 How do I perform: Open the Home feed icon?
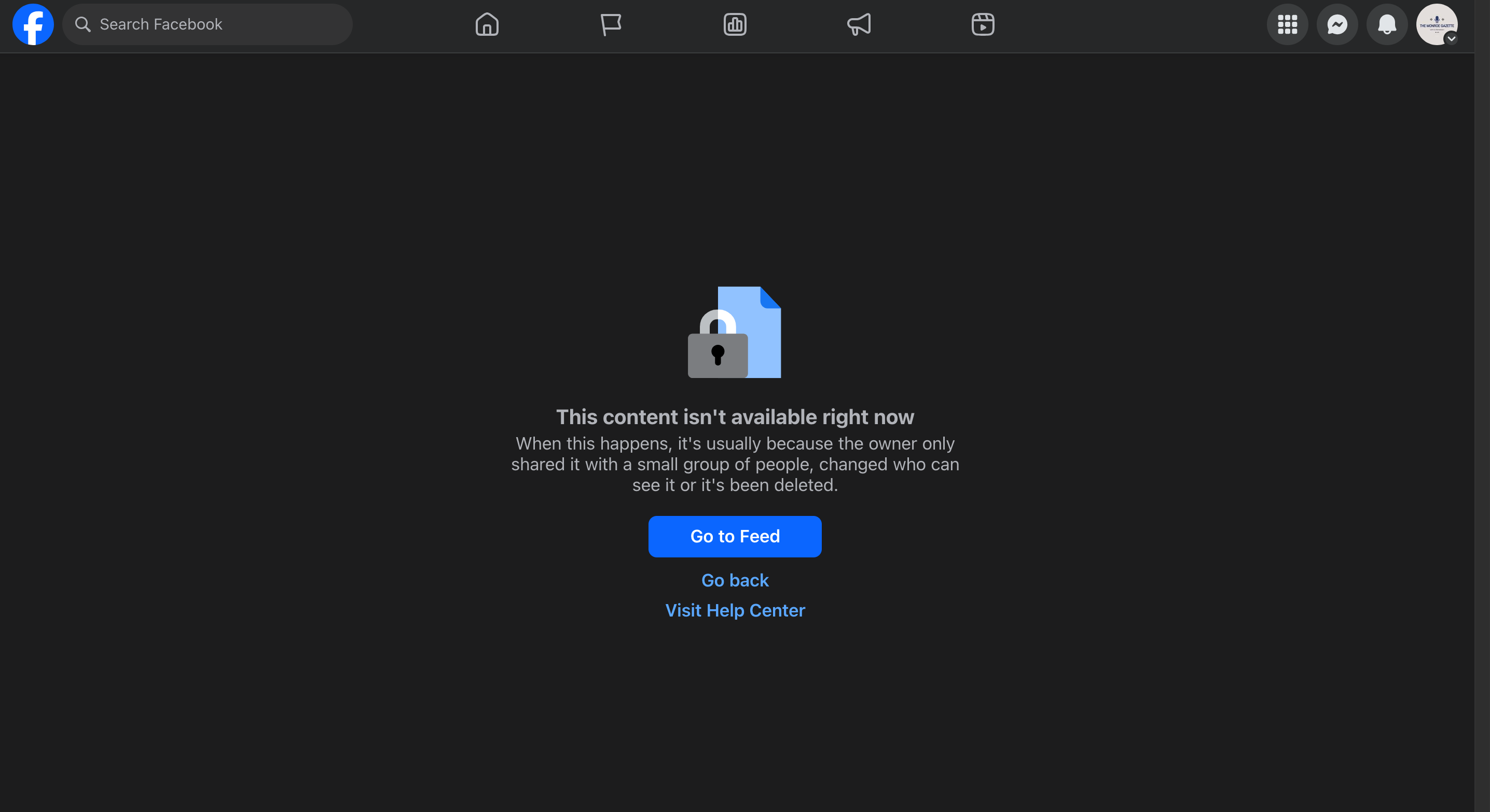point(487,24)
